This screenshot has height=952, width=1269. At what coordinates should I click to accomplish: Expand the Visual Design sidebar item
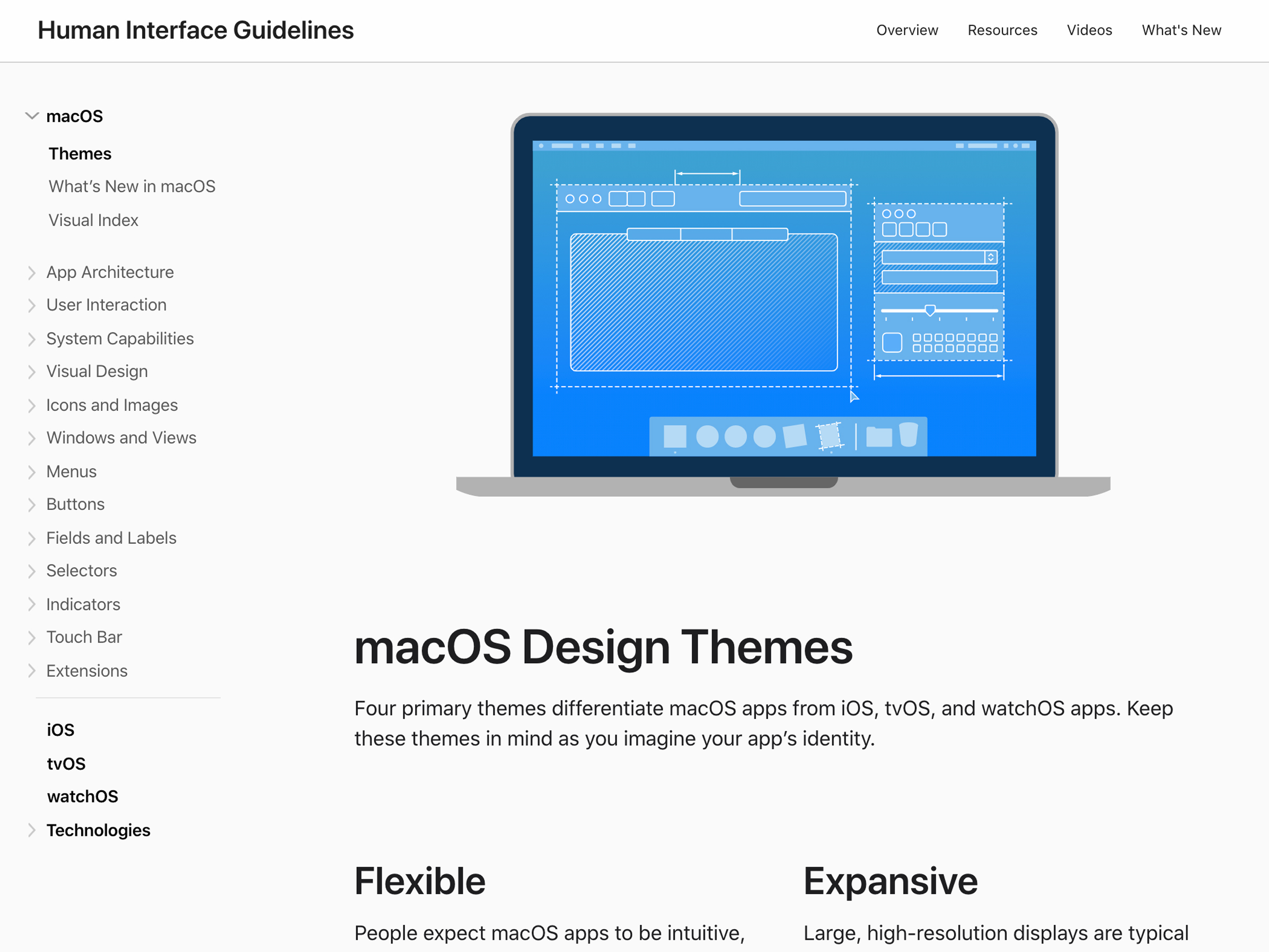coord(33,372)
